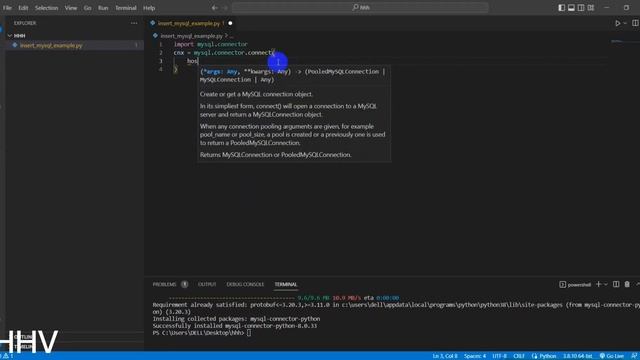Kill terminal with trash icon
The height and width of the screenshot is (360, 640).
pos(627,284)
